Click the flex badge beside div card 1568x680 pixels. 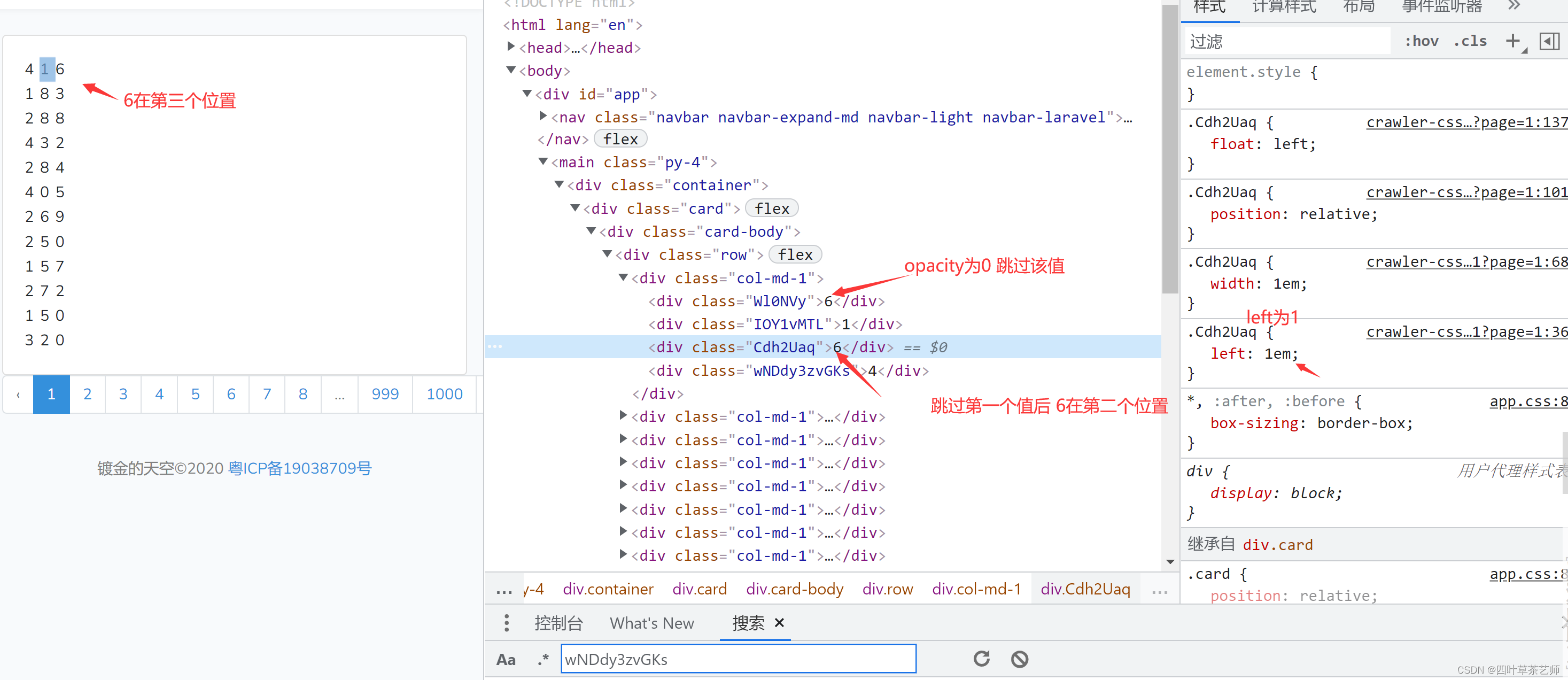point(771,208)
